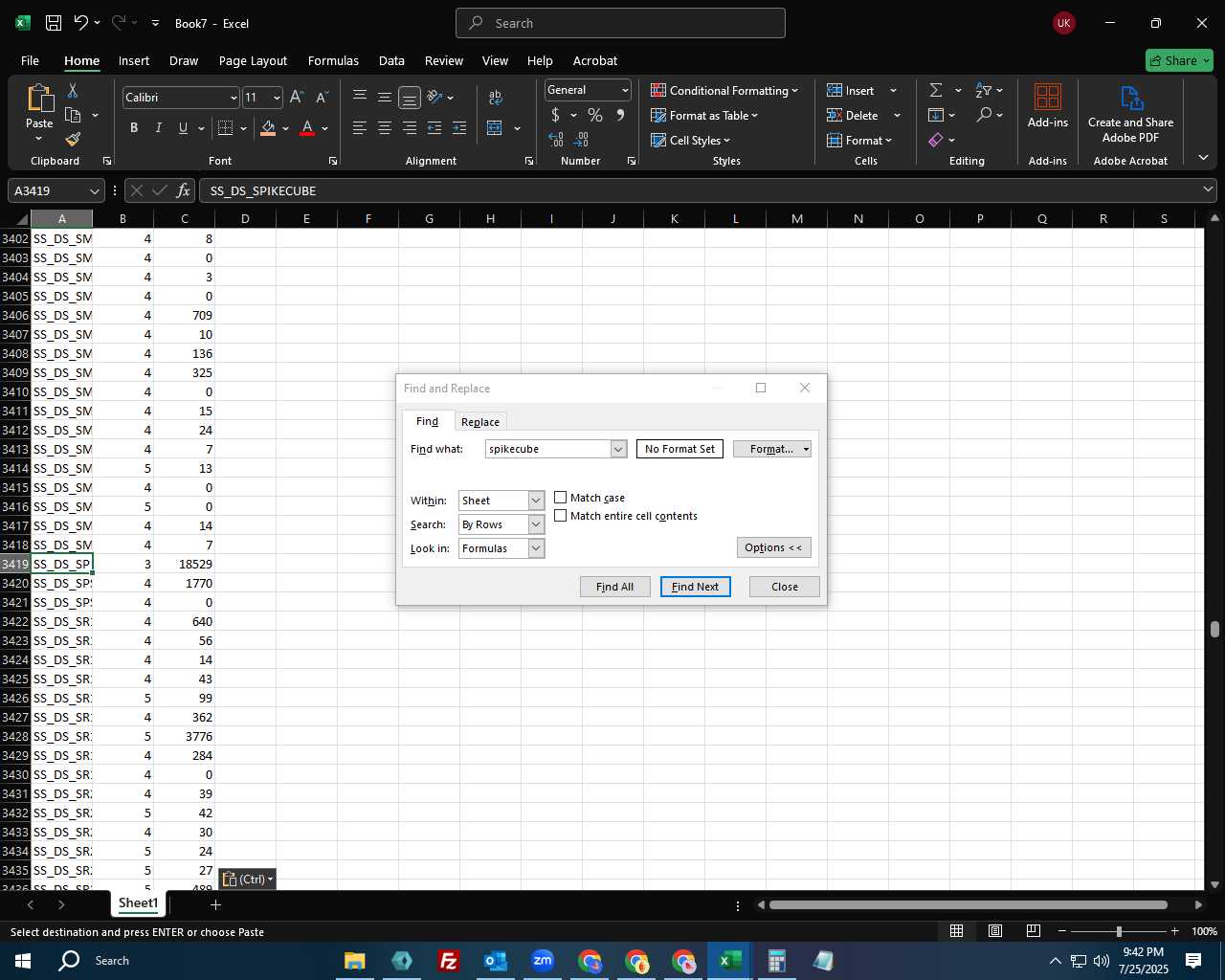Click the Fill Color yellow swatch
1225x980 pixels.
point(269,128)
